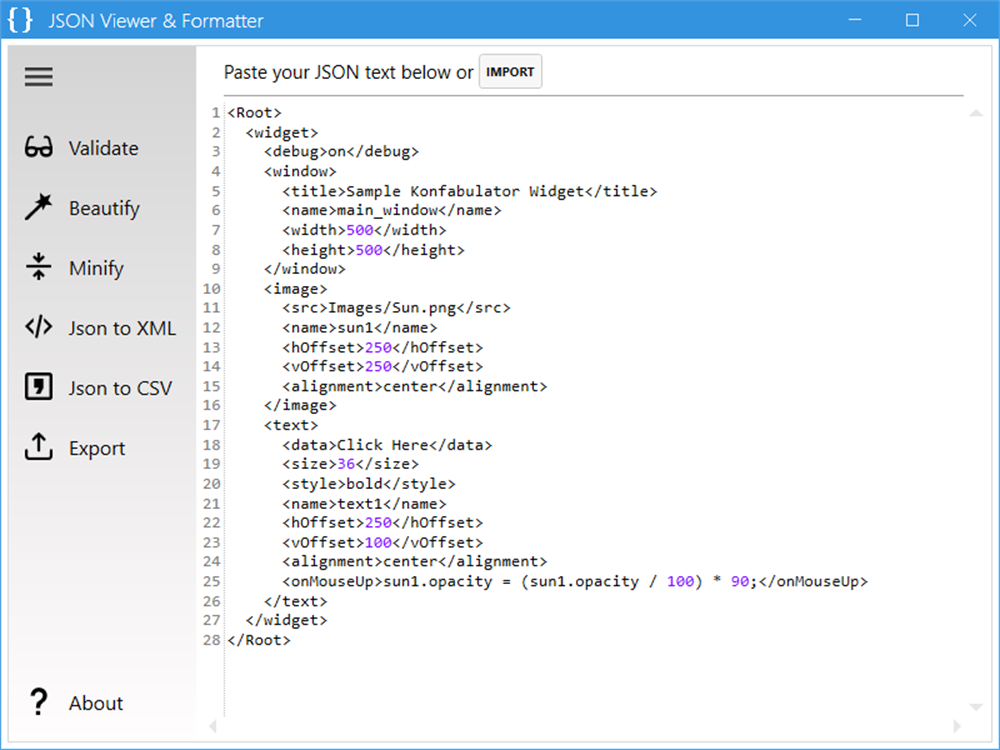Click line number 1 in the editor

[x=215, y=112]
